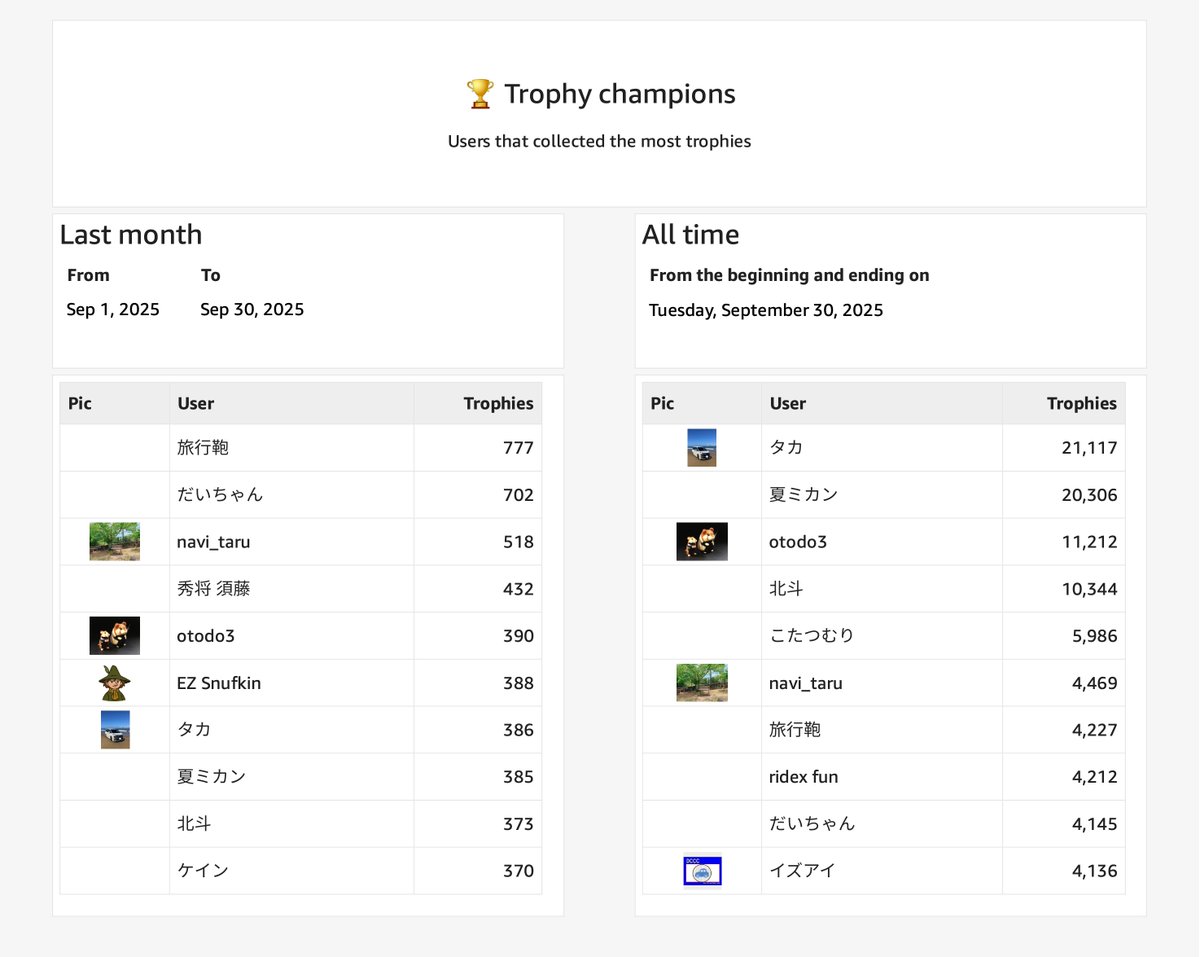Image resolution: width=1200 pixels, height=957 pixels.
Task: Click Pic column header in All time table
Action: click(x=662, y=404)
